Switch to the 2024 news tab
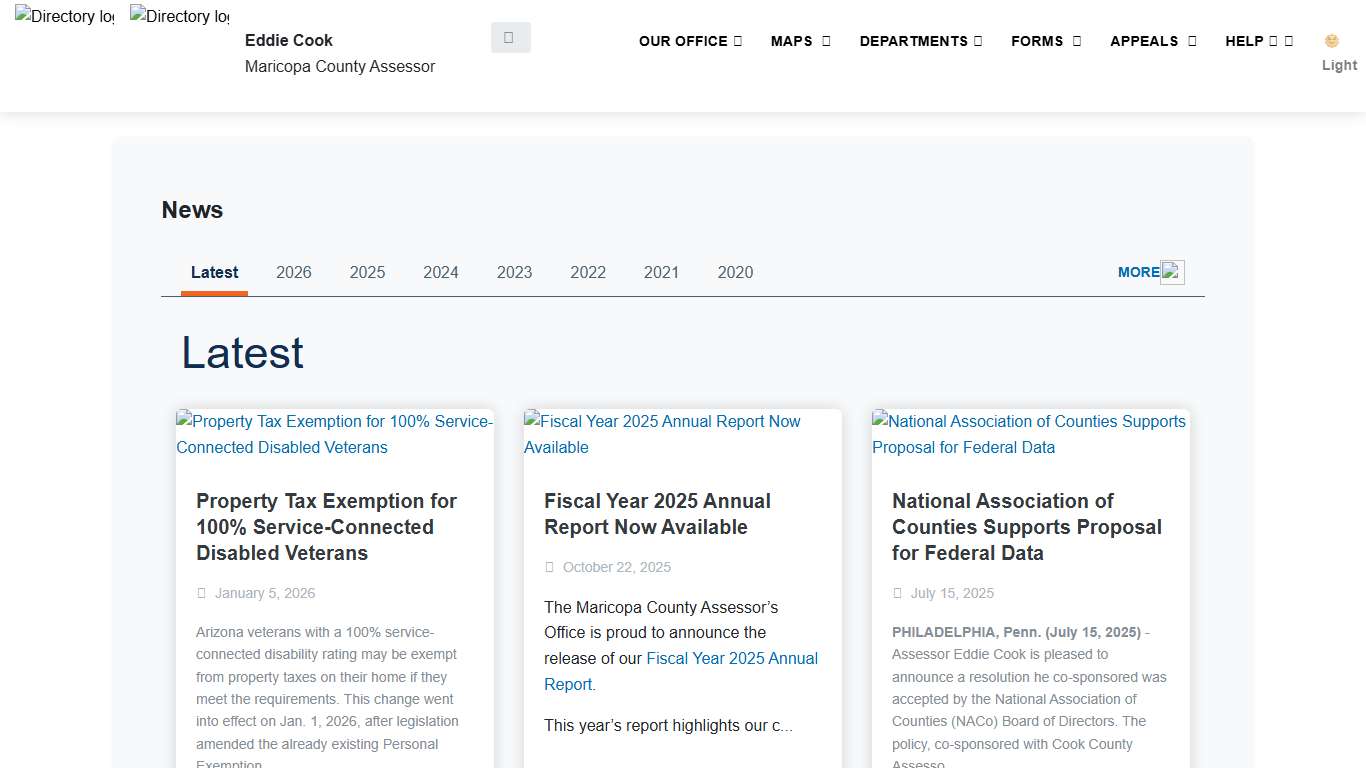The image size is (1366, 768). point(441,272)
